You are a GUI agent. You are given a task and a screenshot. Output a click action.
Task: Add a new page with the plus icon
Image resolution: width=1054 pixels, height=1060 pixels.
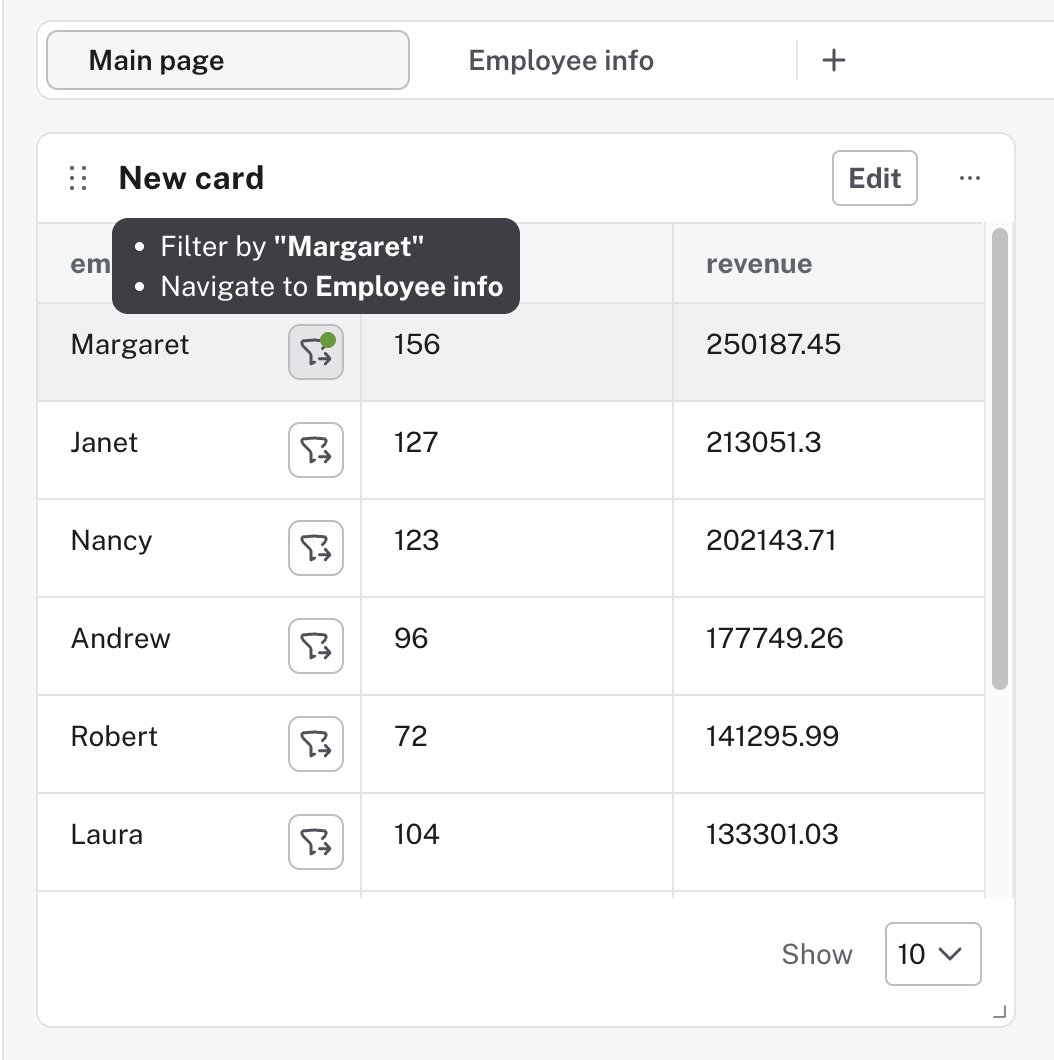tap(833, 60)
